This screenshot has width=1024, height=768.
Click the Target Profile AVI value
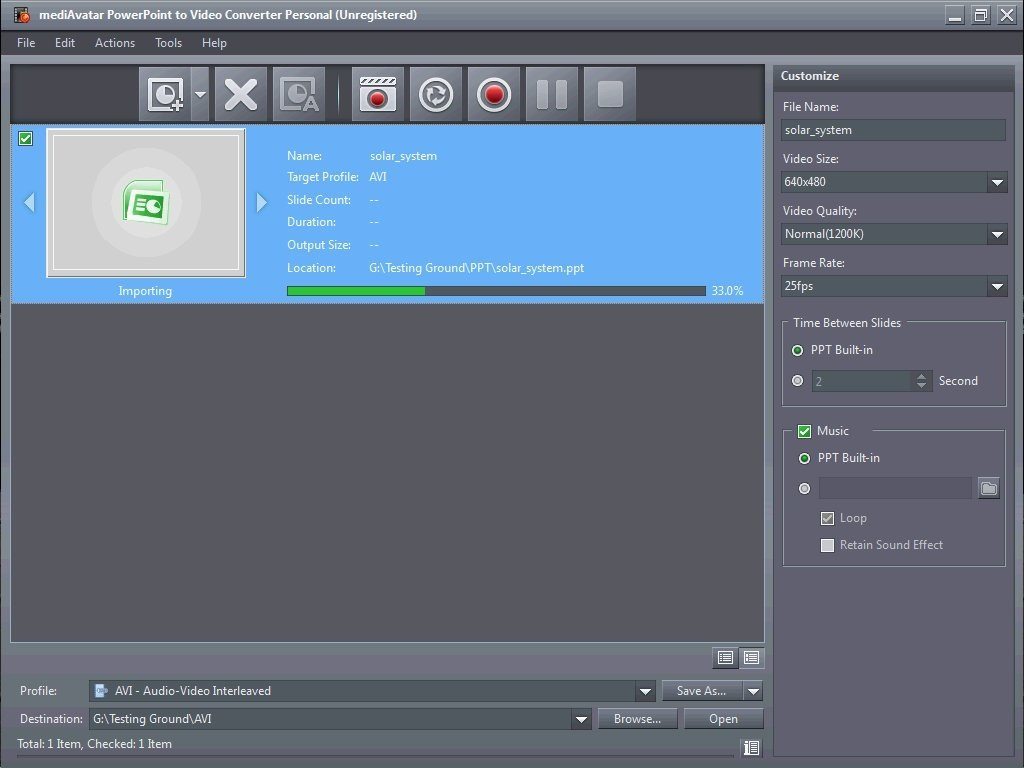[x=377, y=177]
